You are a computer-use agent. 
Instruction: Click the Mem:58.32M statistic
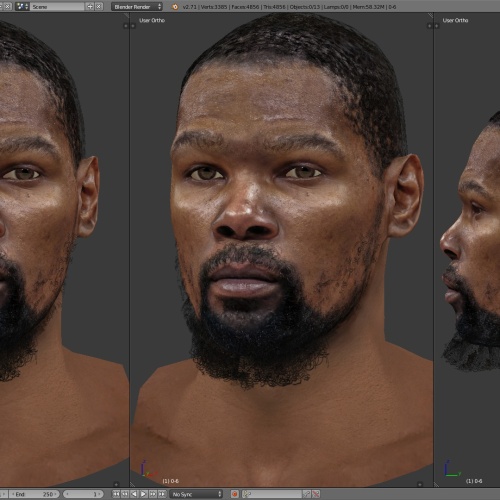(x=368, y=7)
